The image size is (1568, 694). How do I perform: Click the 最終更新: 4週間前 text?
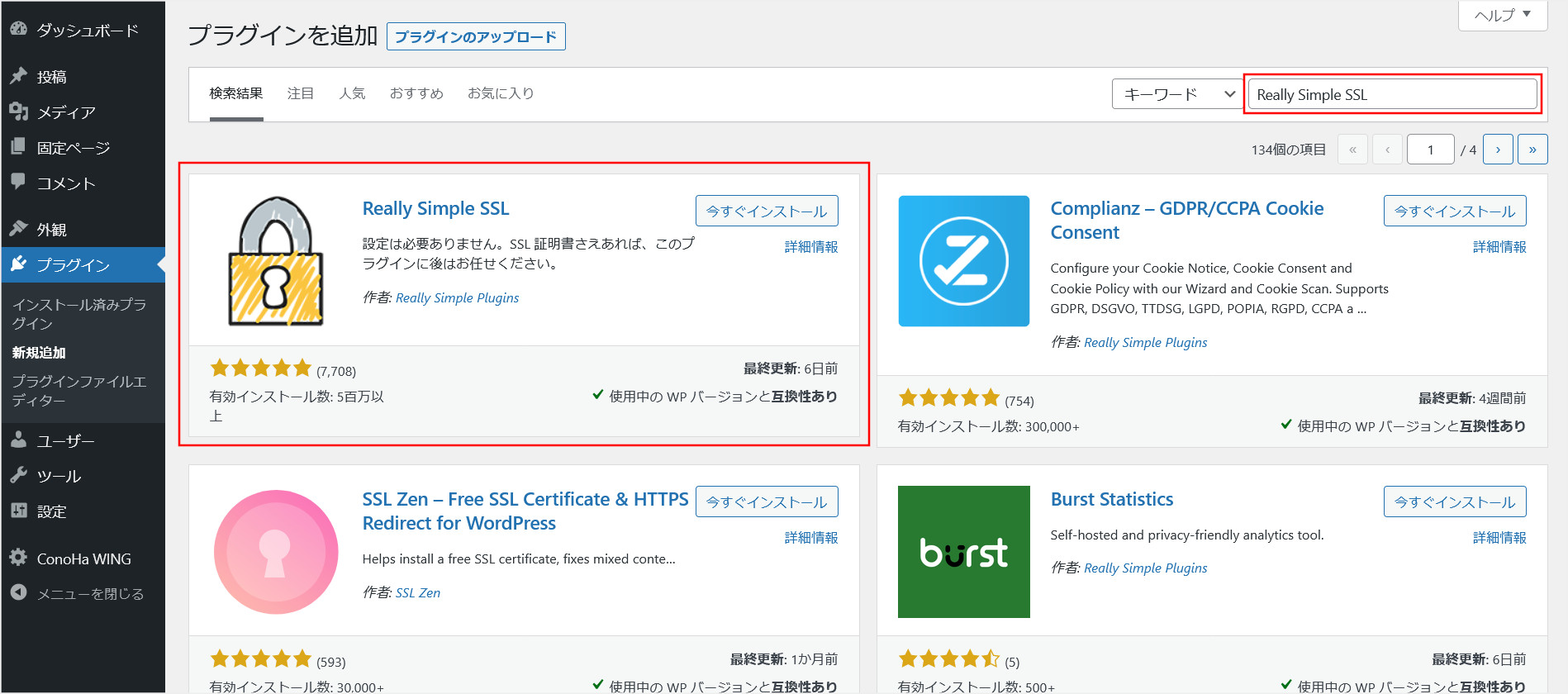click(1472, 398)
